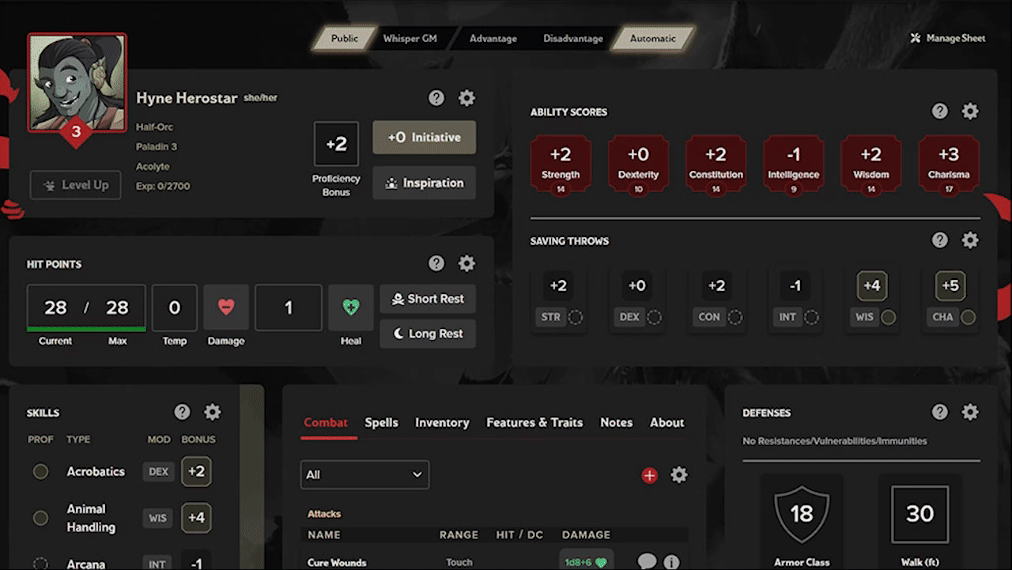Screen dimensions: 1012x570
Task: Click the Inspiration button
Action: pyautogui.click(x=424, y=183)
